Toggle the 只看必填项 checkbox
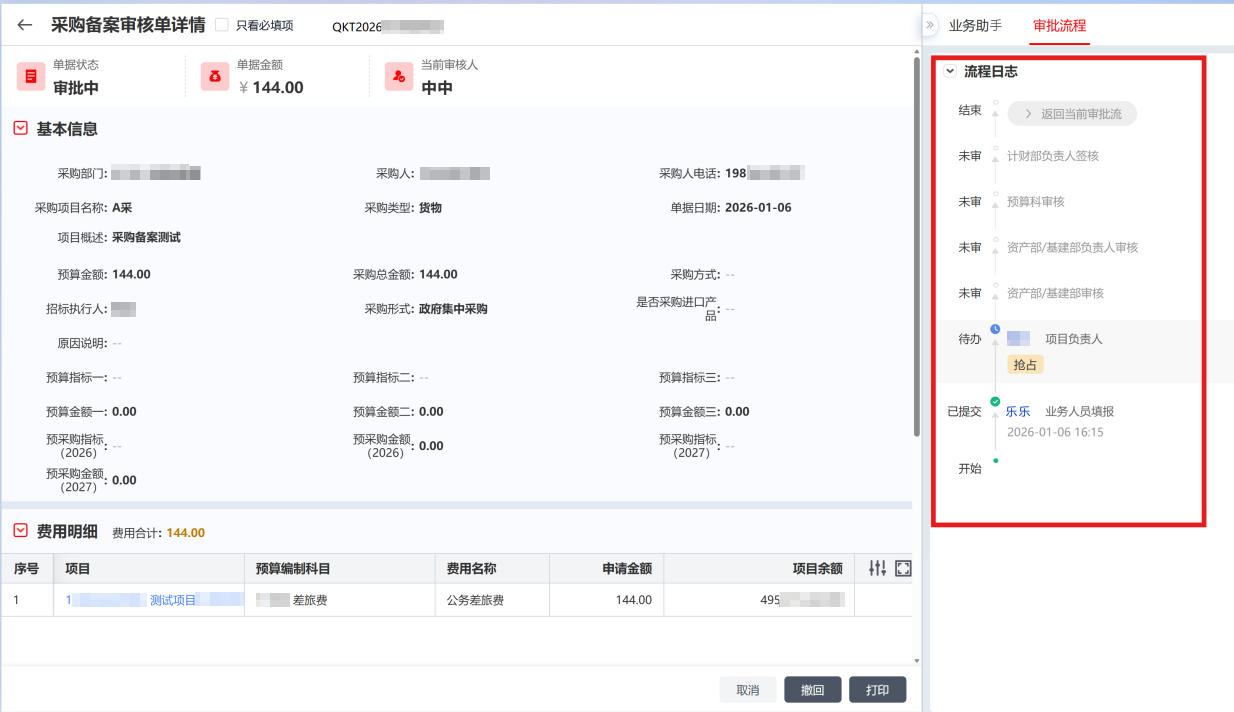This screenshot has height=712, width=1234. (222, 26)
